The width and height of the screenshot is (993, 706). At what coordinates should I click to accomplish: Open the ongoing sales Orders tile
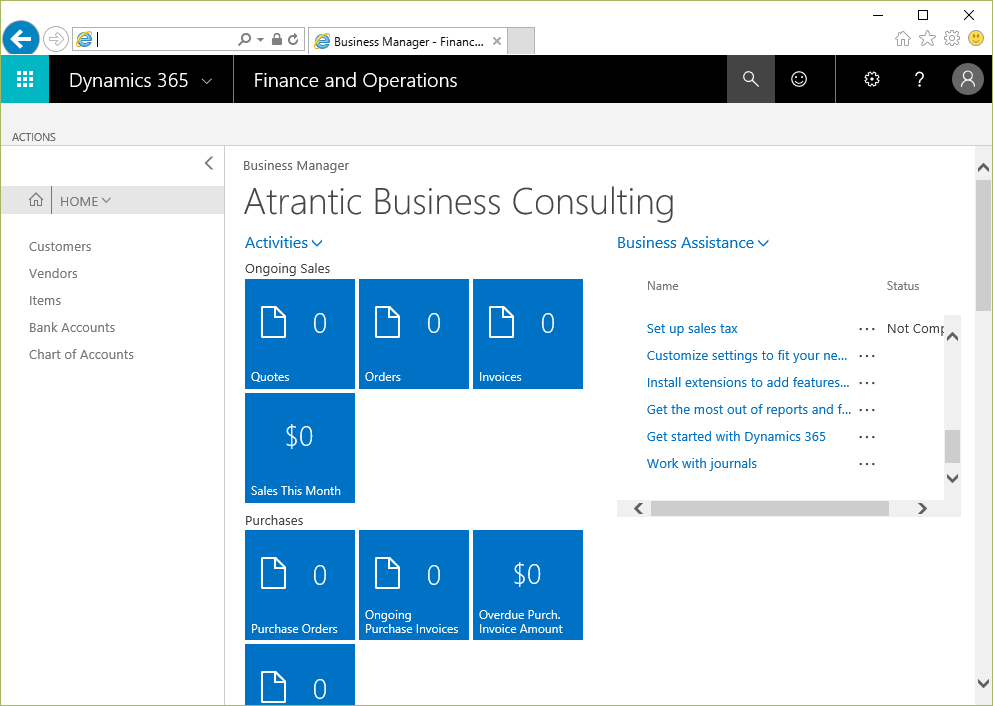coord(414,334)
